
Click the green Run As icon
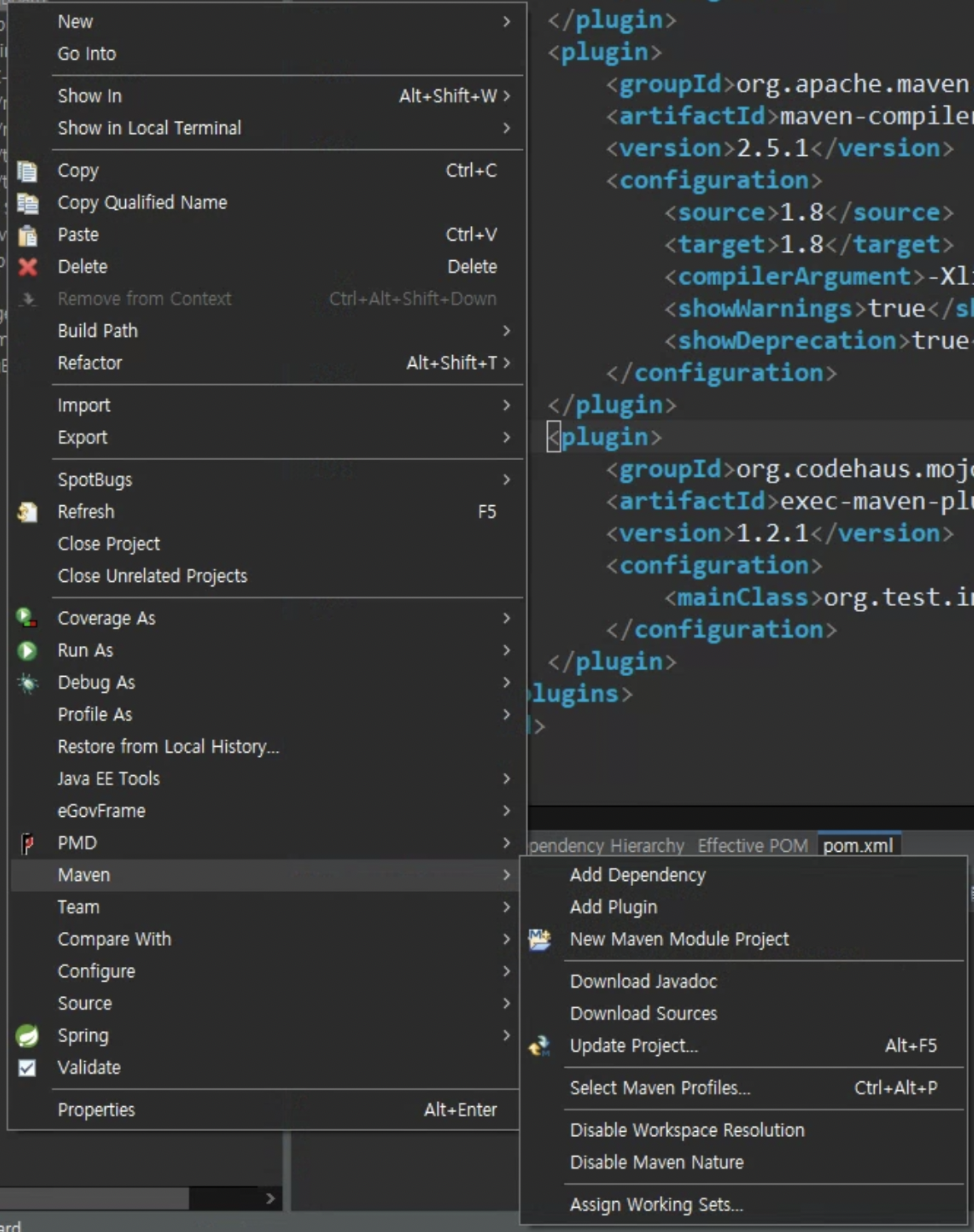[28, 650]
